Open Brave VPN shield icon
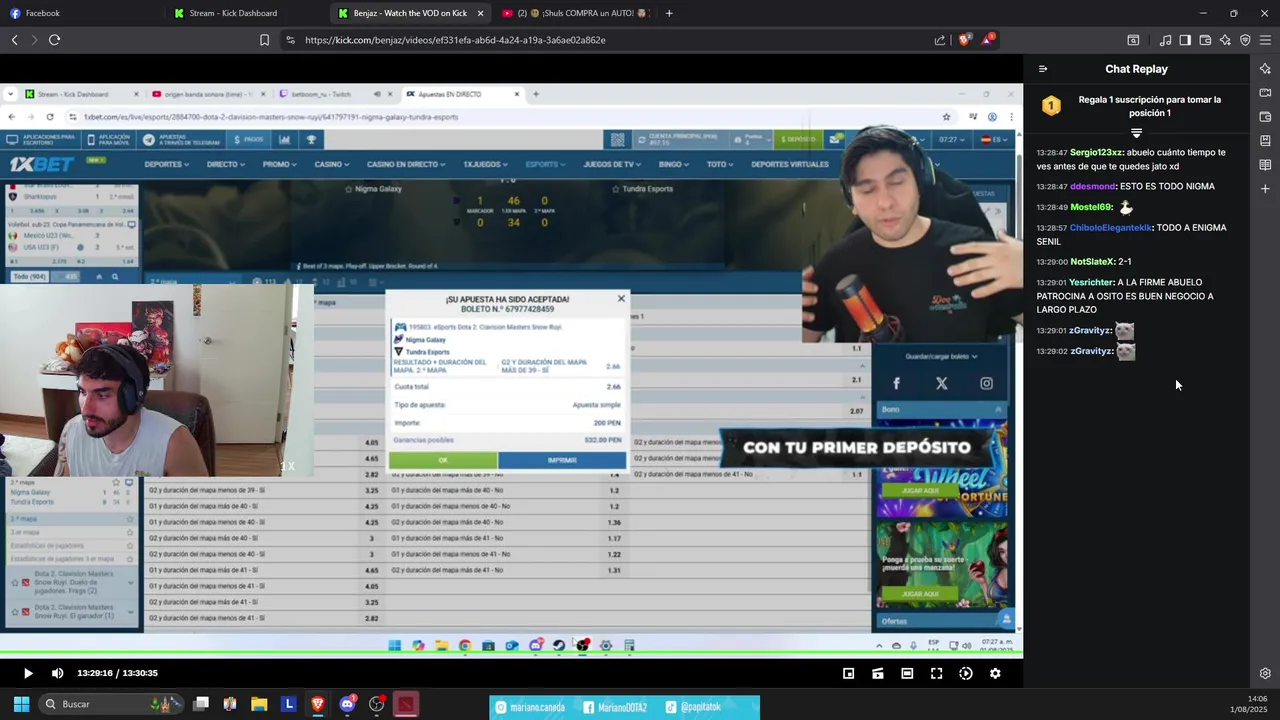The width and height of the screenshot is (1280, 720). [x=1245, y=40]
